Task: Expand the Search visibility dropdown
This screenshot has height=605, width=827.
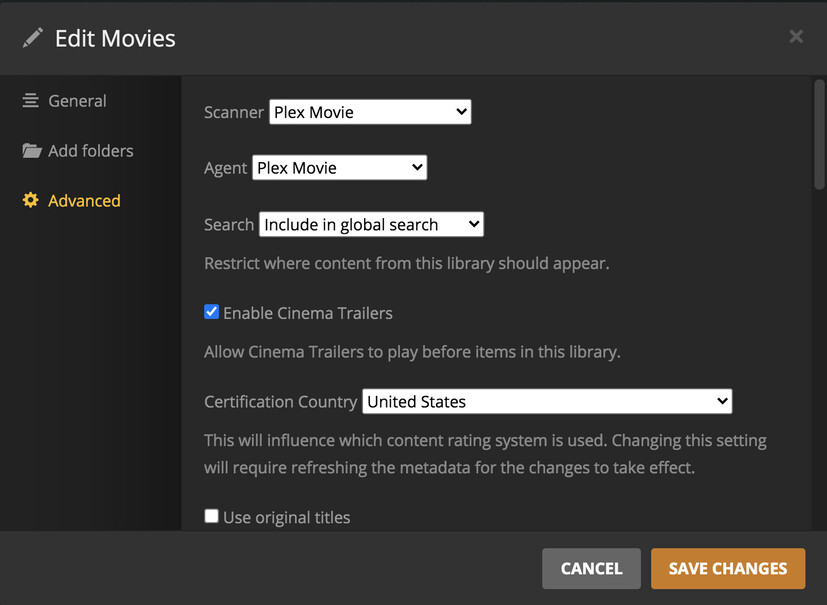Action: (x=371, y=225)
